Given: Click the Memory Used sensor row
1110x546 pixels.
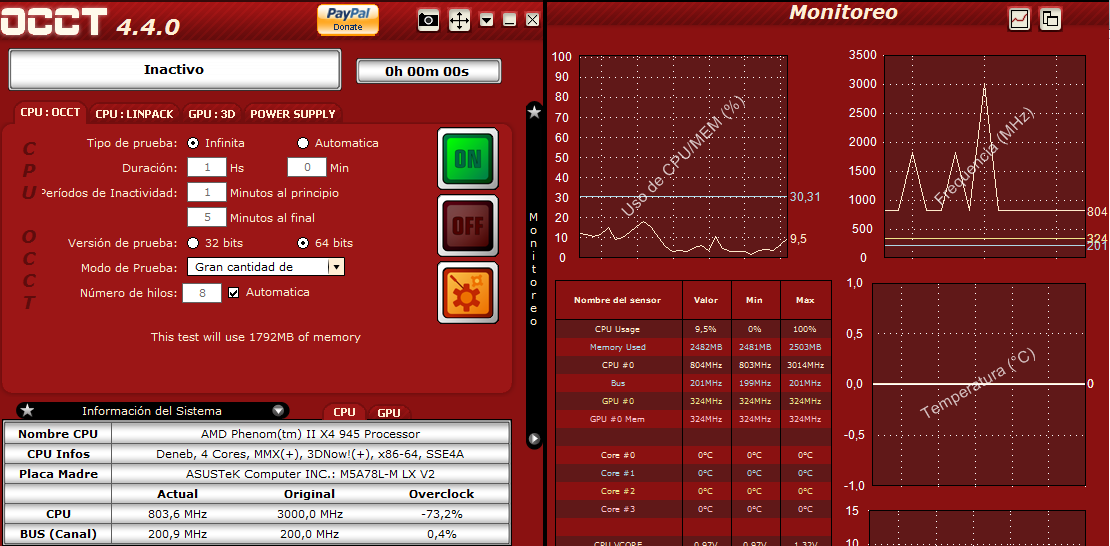Looking at the screenshot, I should click(x=694, y=347).
